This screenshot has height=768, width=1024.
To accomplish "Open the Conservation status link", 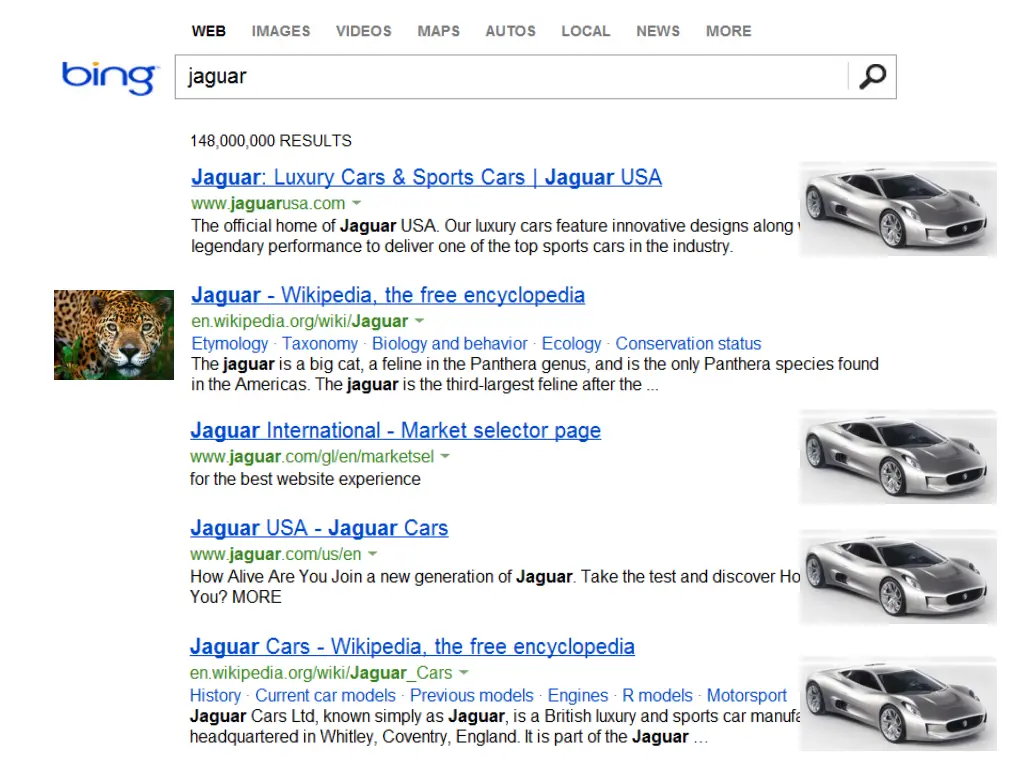I will click(x=688, y=344).
